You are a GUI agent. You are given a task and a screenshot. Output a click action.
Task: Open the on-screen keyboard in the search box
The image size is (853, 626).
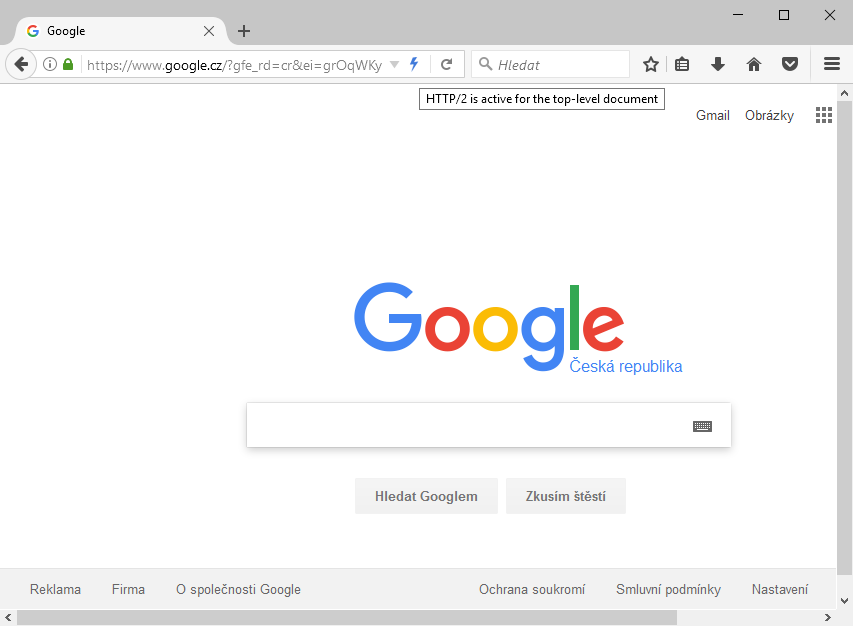tap(702, 426)
